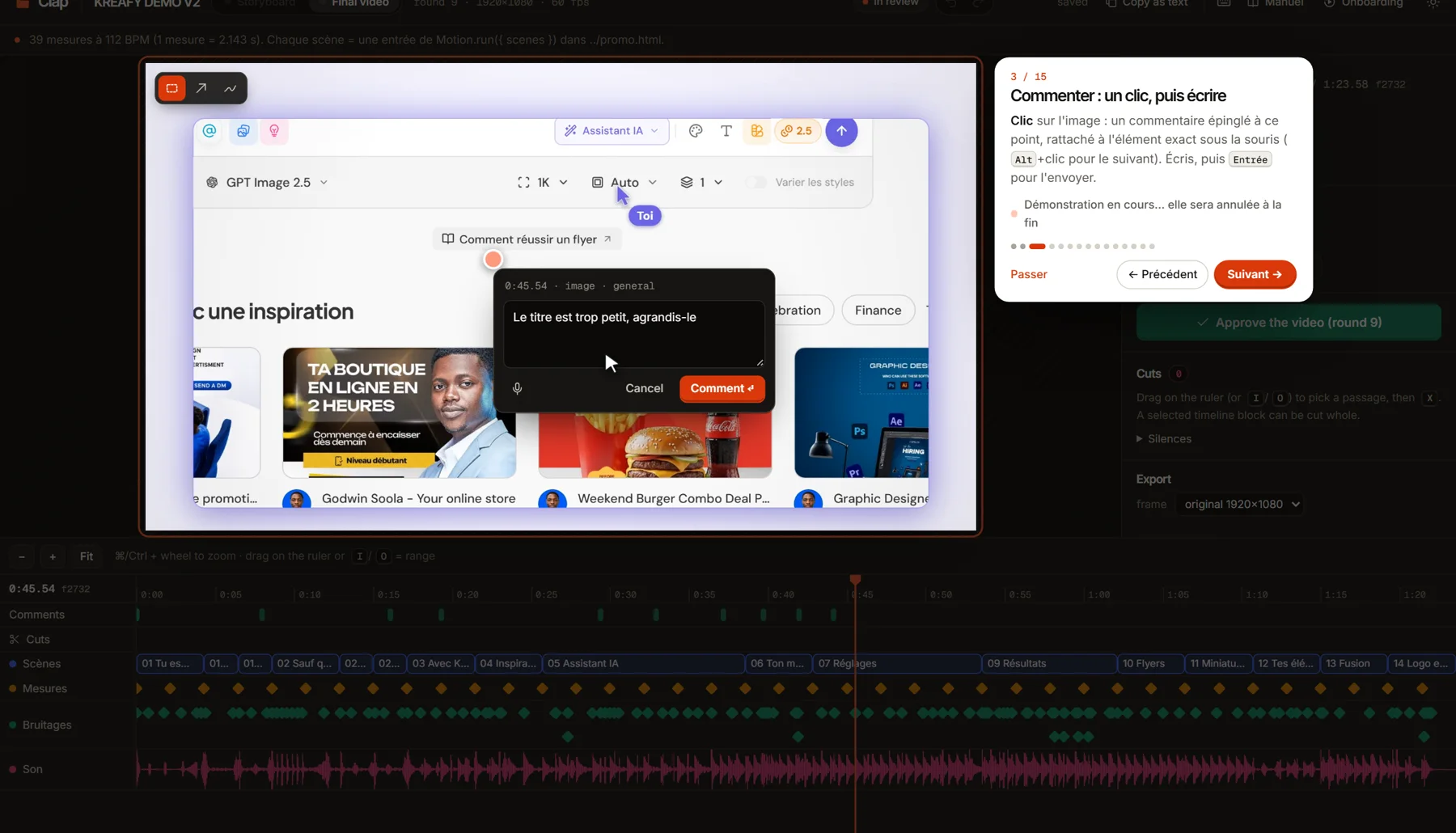Click Passer to skip the tour
This screenshot has height=833, width=1456.
coord(1028,275)
